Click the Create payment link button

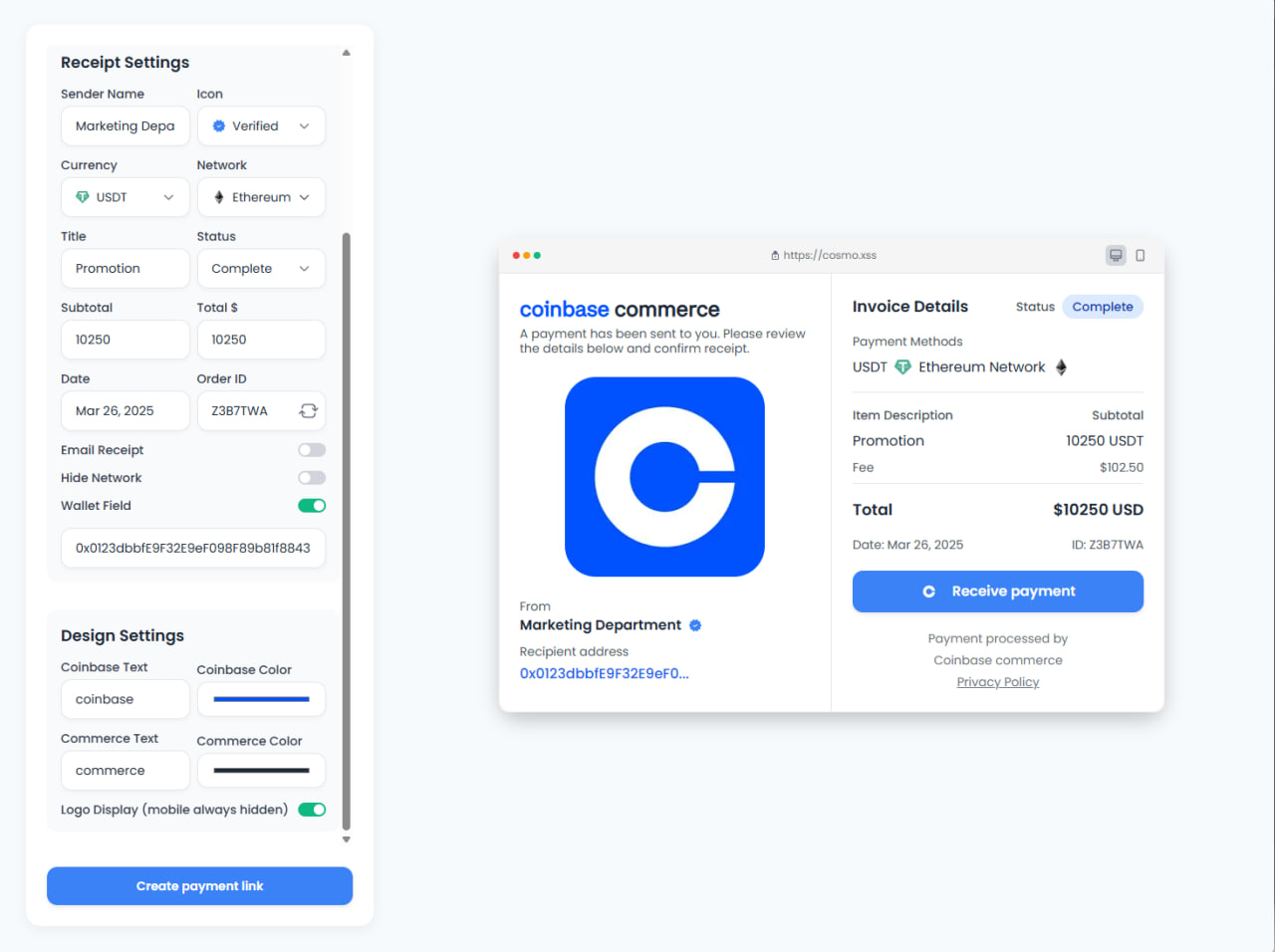(199, 886)
